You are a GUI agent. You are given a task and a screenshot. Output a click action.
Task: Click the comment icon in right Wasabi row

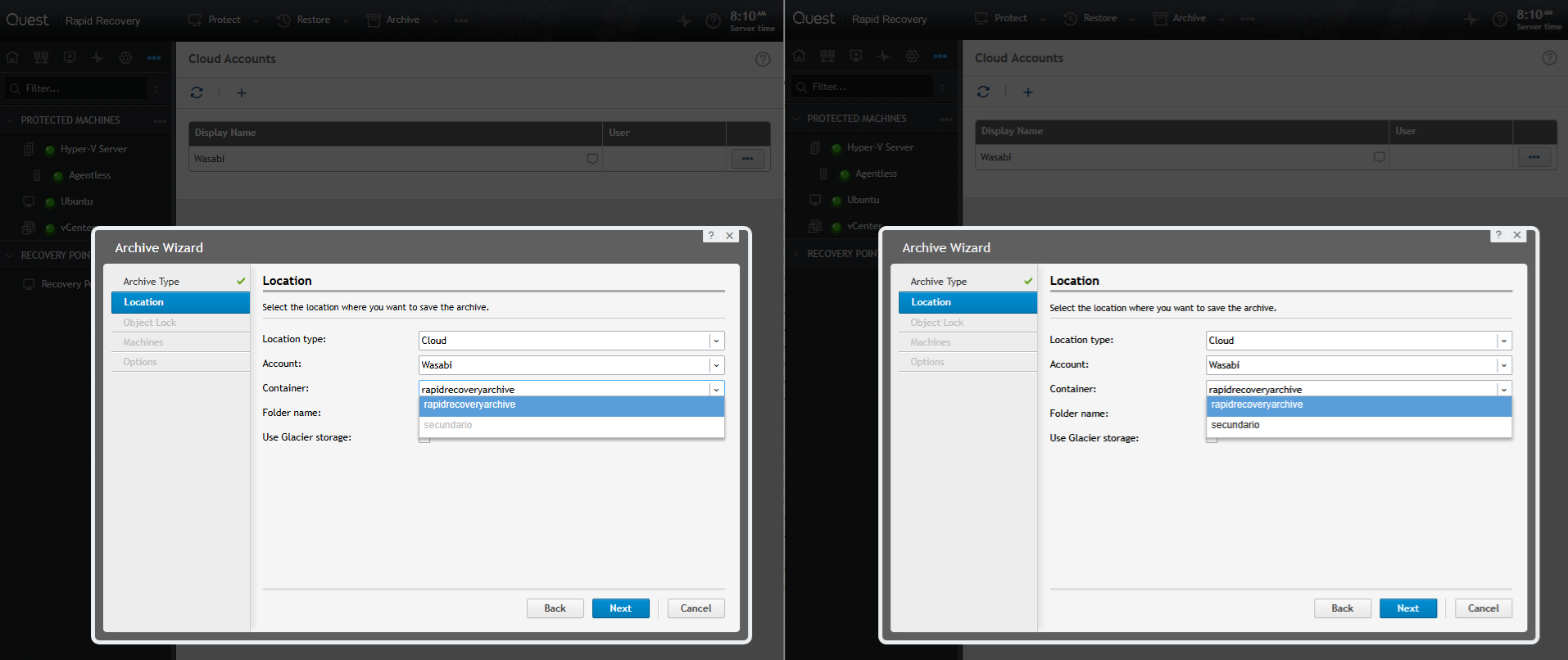tap(1379, 157)
